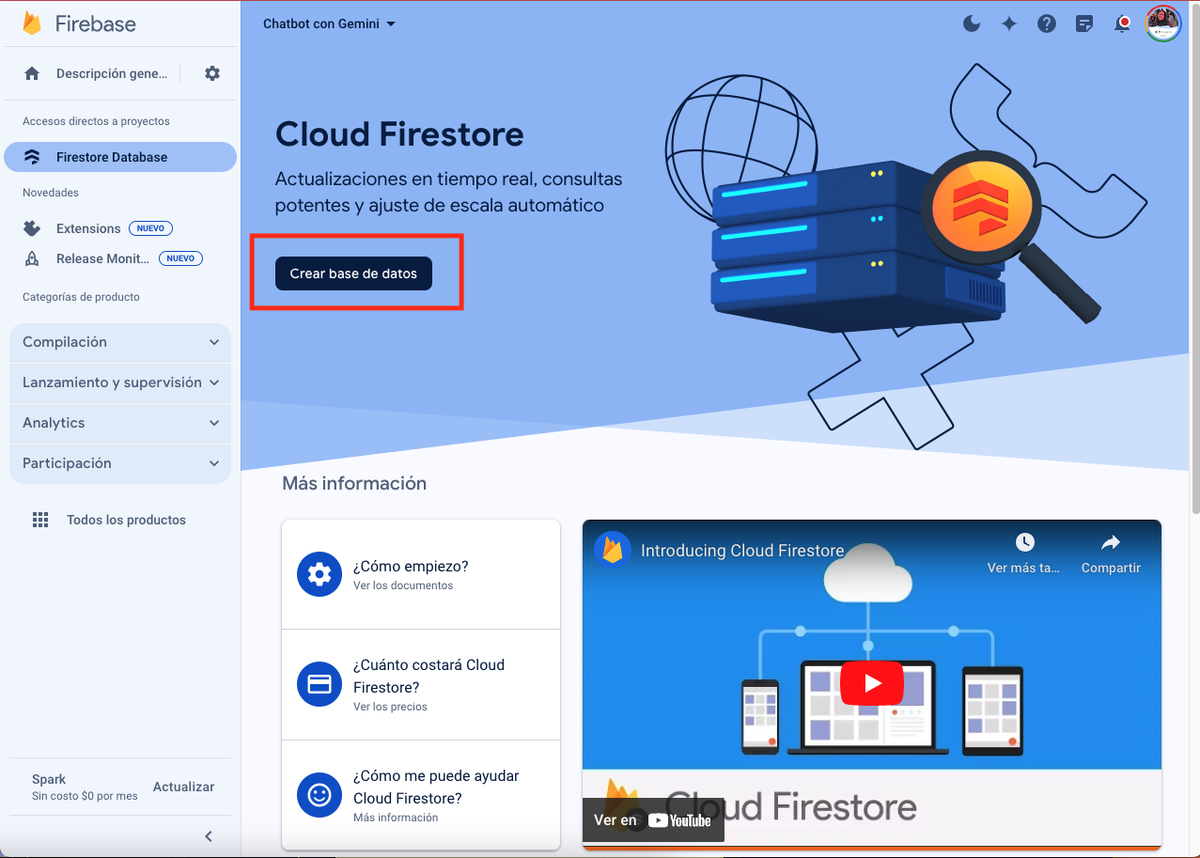Click the watch later clock icon
1200x858 pixels.
pos(1024,542)
